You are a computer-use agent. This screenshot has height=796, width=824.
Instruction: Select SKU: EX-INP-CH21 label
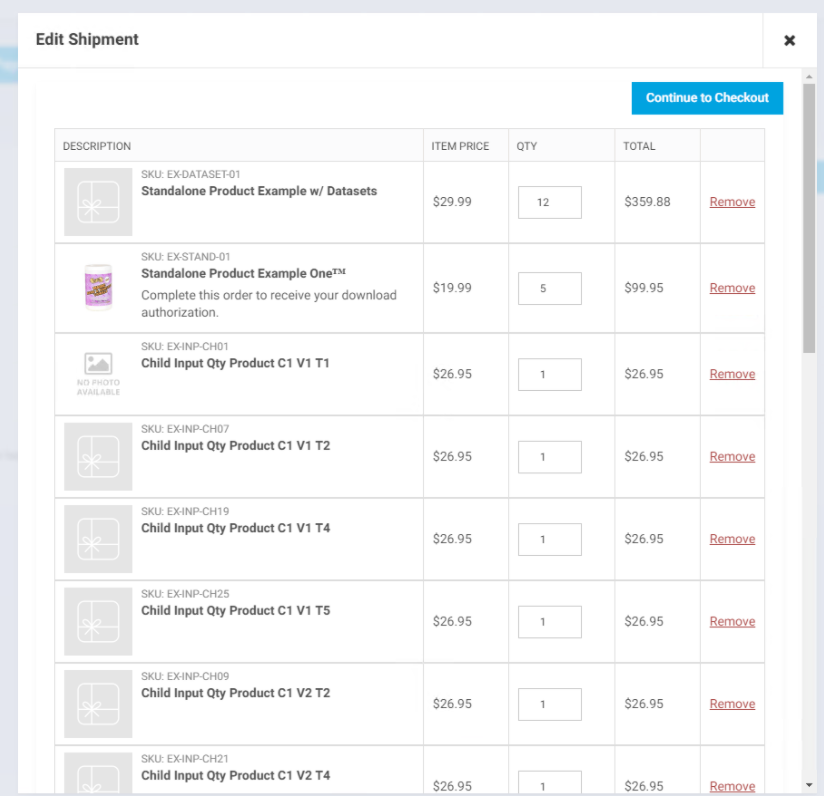pyautogui.click(x=184, y=759)
